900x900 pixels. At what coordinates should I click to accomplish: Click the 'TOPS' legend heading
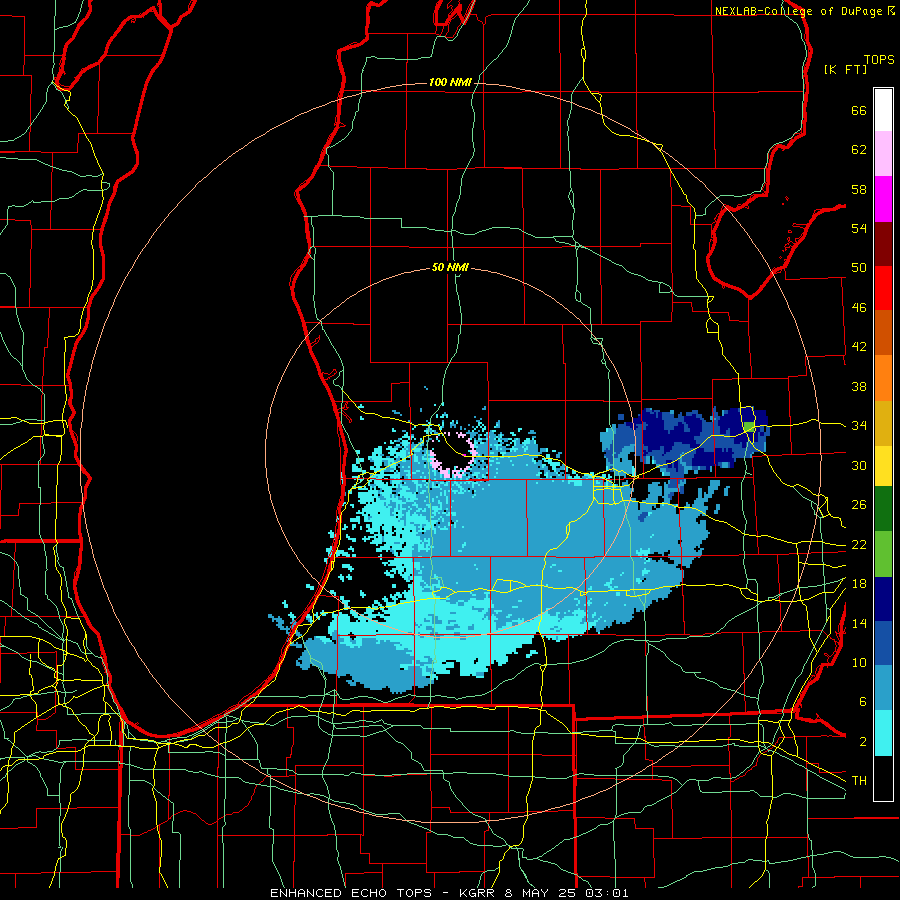[x=879, y=60]
